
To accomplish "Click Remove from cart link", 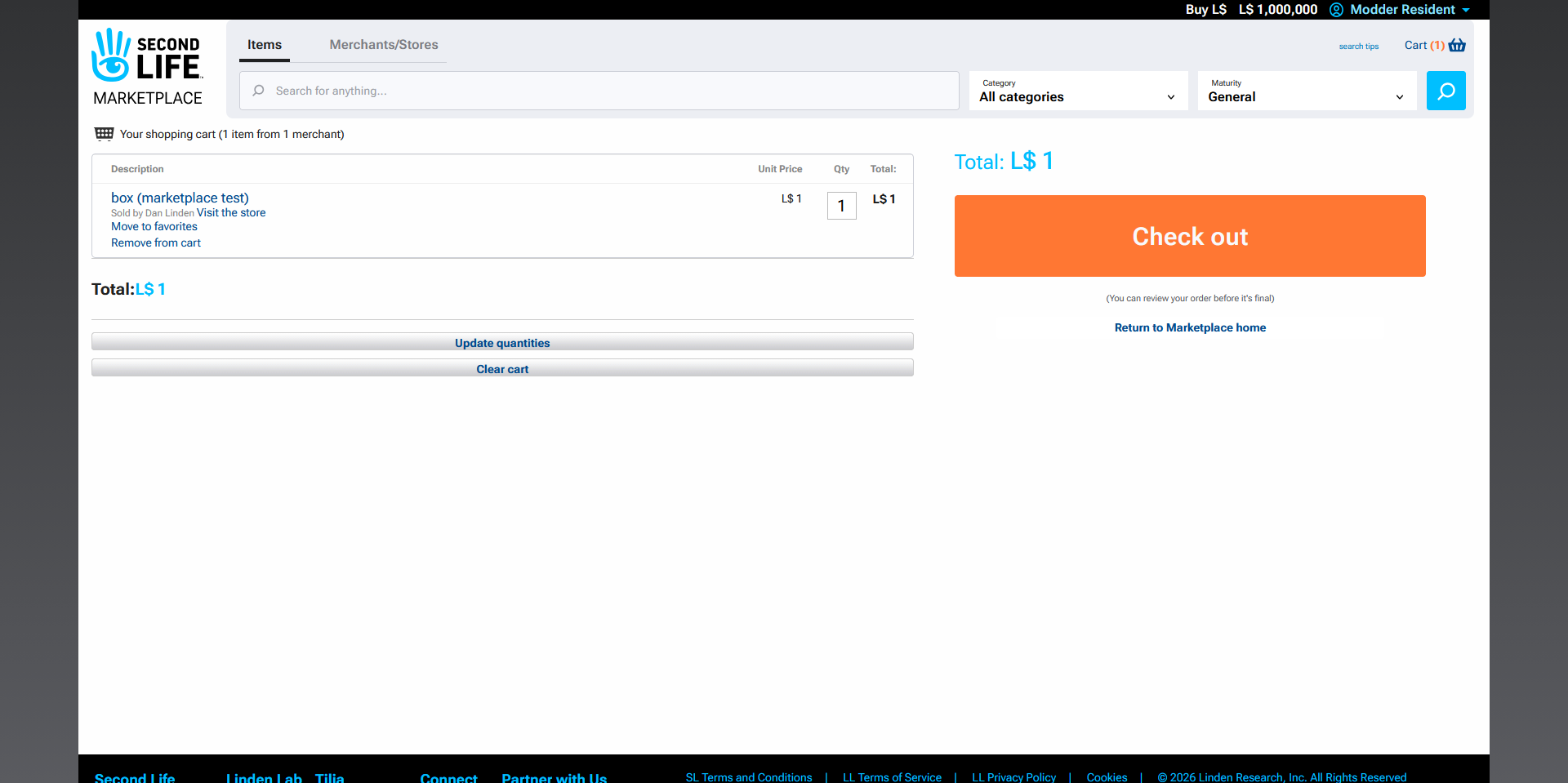I will (x=156, y=242).
